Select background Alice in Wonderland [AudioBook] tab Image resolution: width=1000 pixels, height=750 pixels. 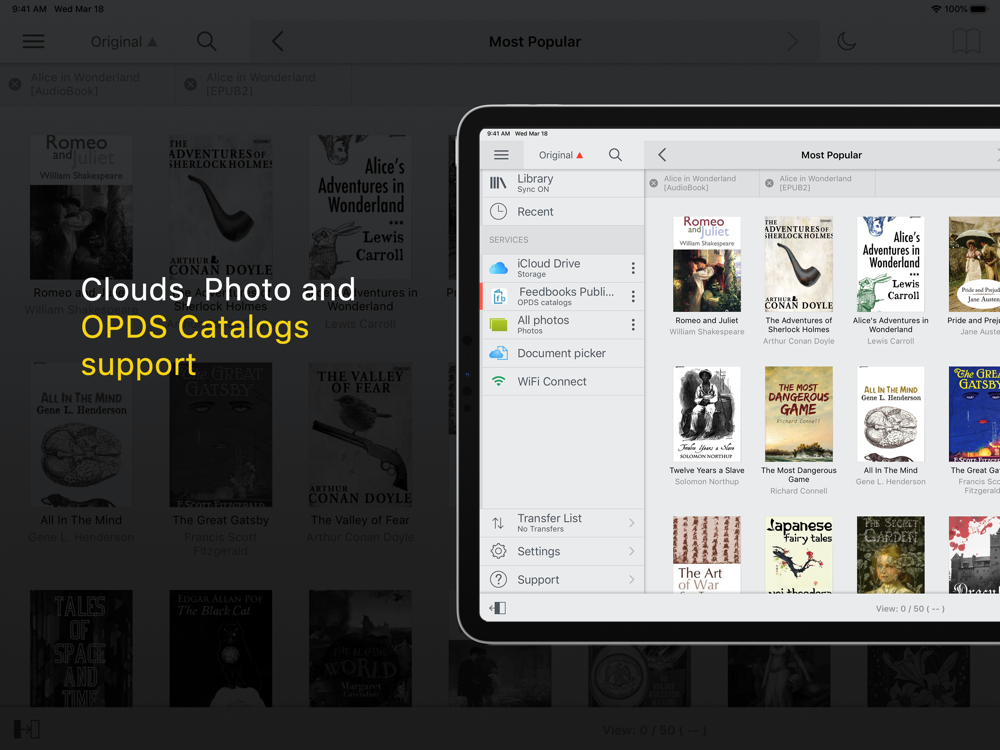click(x=87, y=84)
